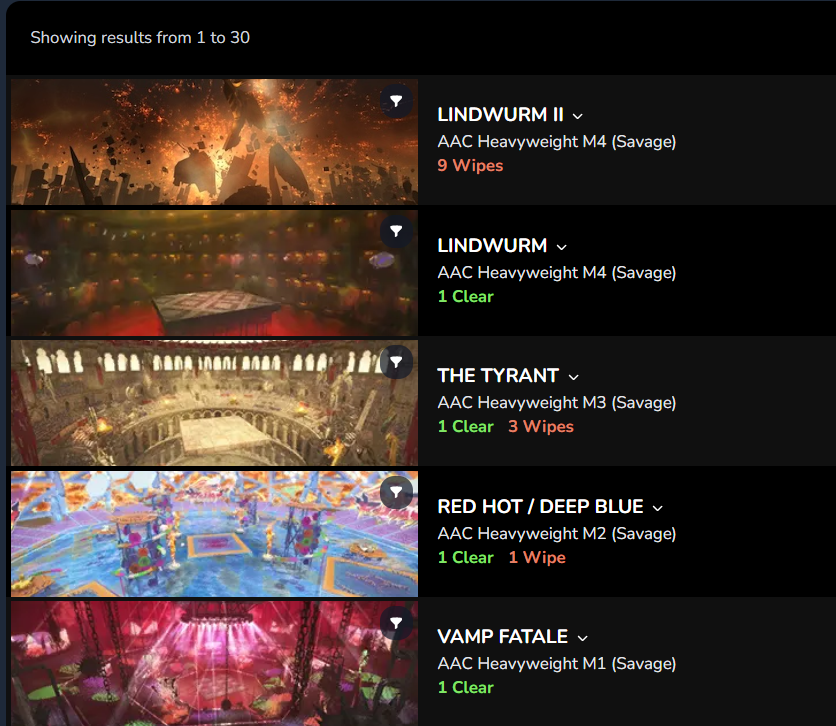This screenshot has width=836, height=726.
Task: Open the 1 Wipe link
Action: click(537, 558)
